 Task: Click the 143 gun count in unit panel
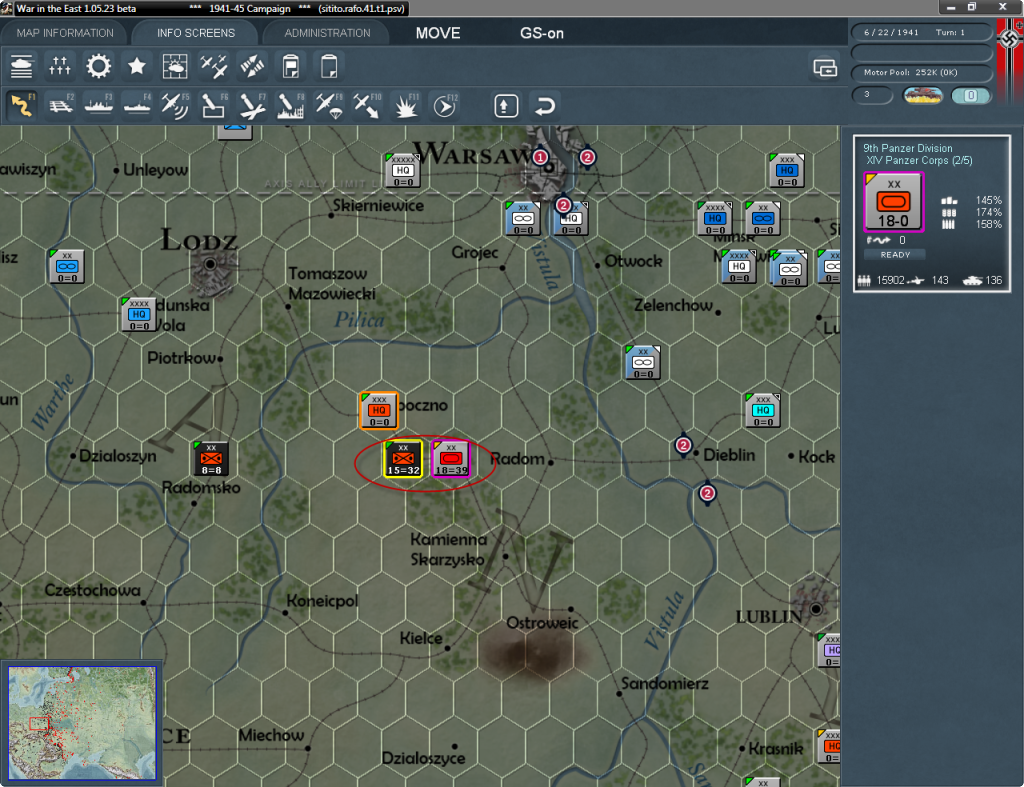[940, 280]
